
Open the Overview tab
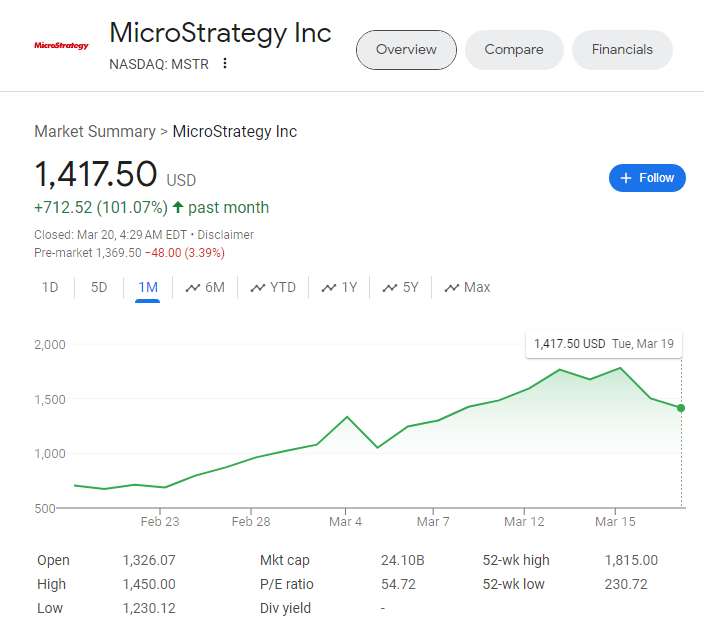(x=406, y=50)
